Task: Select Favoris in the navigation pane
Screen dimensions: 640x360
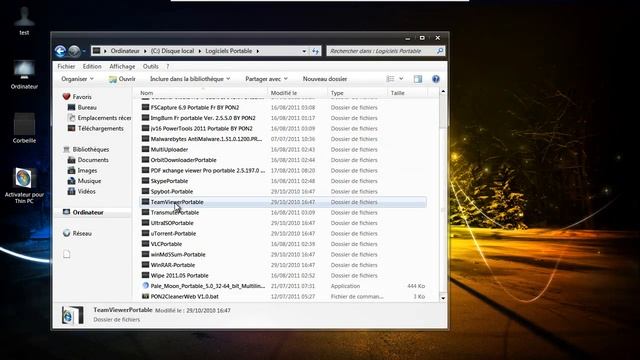Action: 77,97
